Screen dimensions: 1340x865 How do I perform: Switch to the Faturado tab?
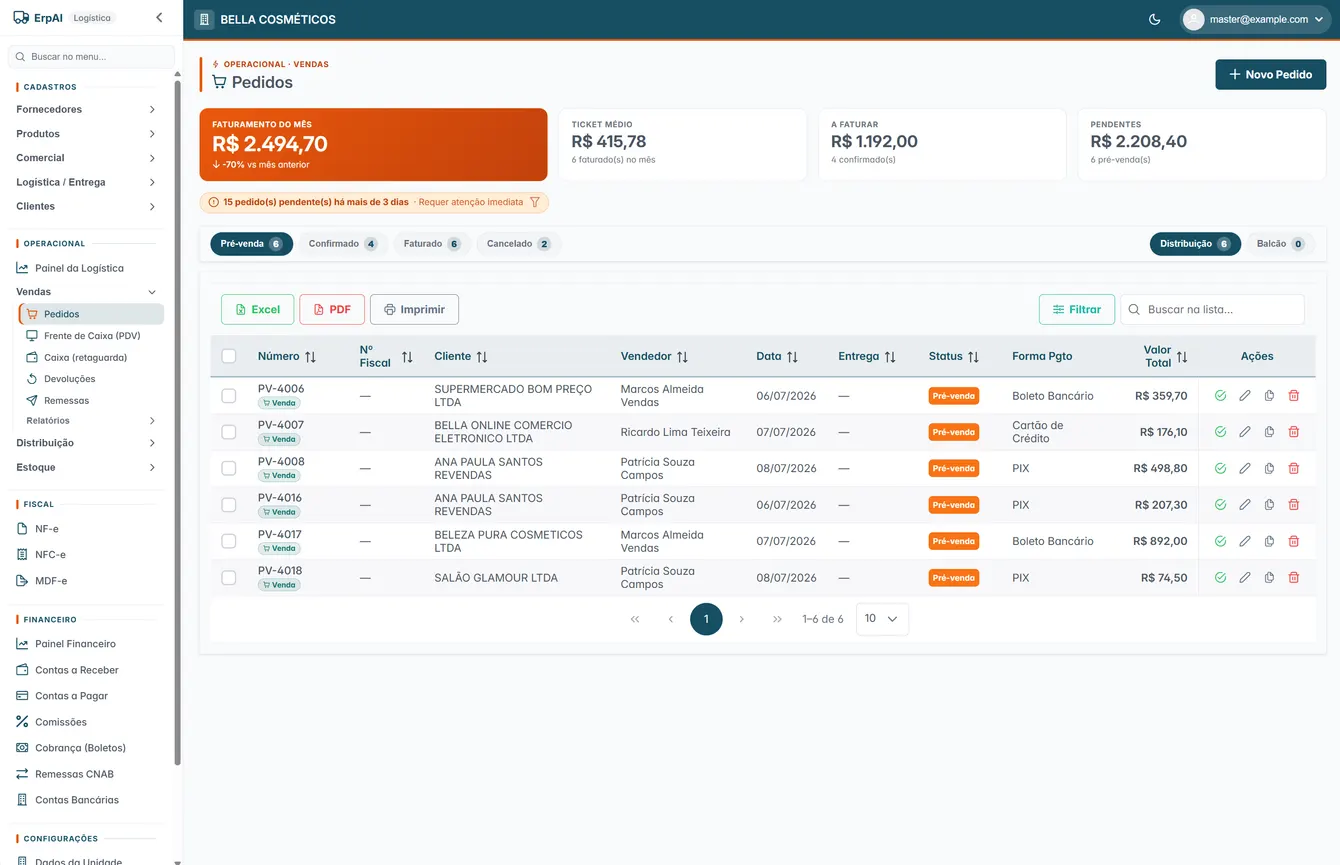pos(432,244)
